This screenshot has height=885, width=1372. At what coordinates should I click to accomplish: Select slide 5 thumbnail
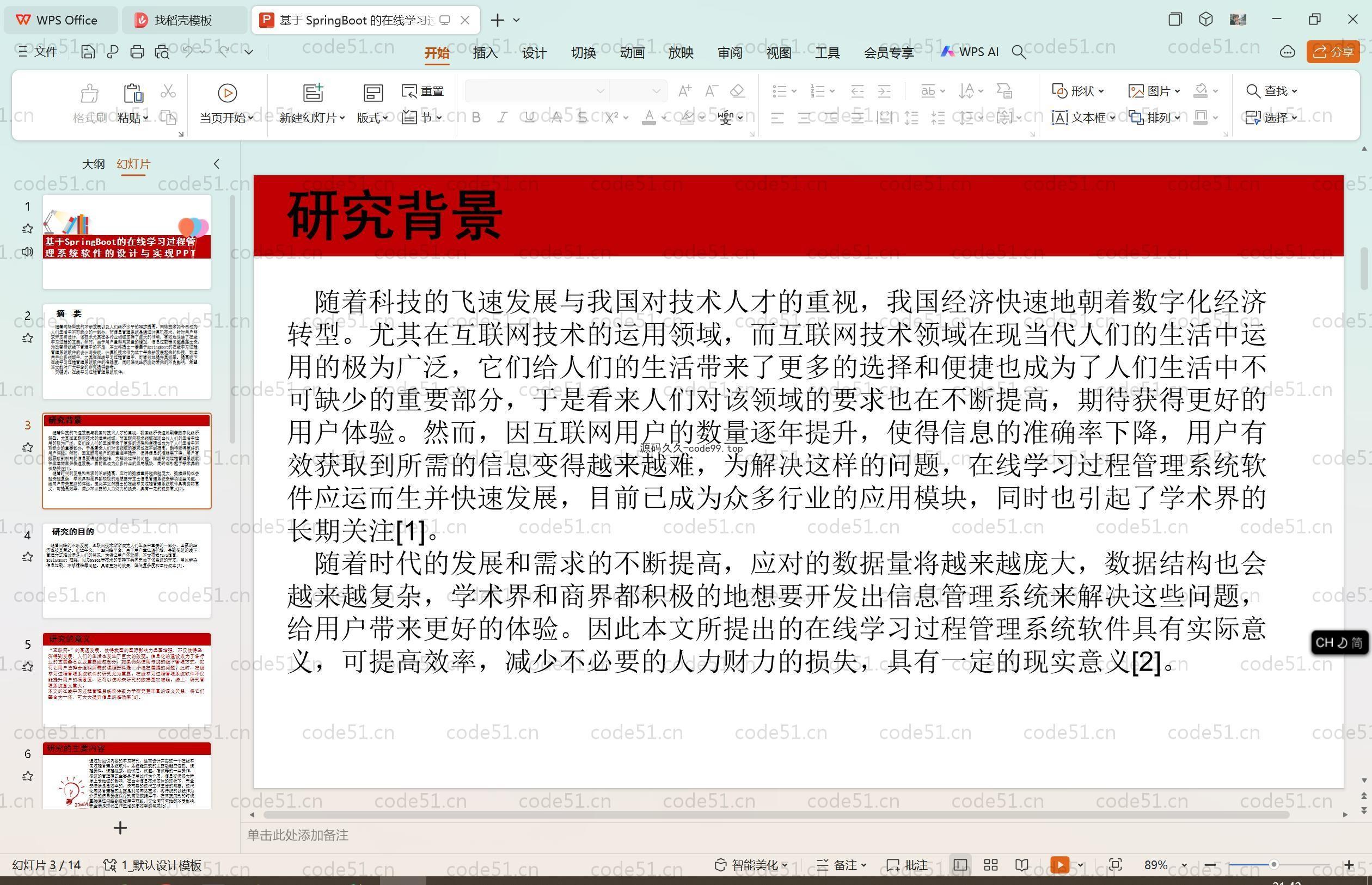[126, 680]
